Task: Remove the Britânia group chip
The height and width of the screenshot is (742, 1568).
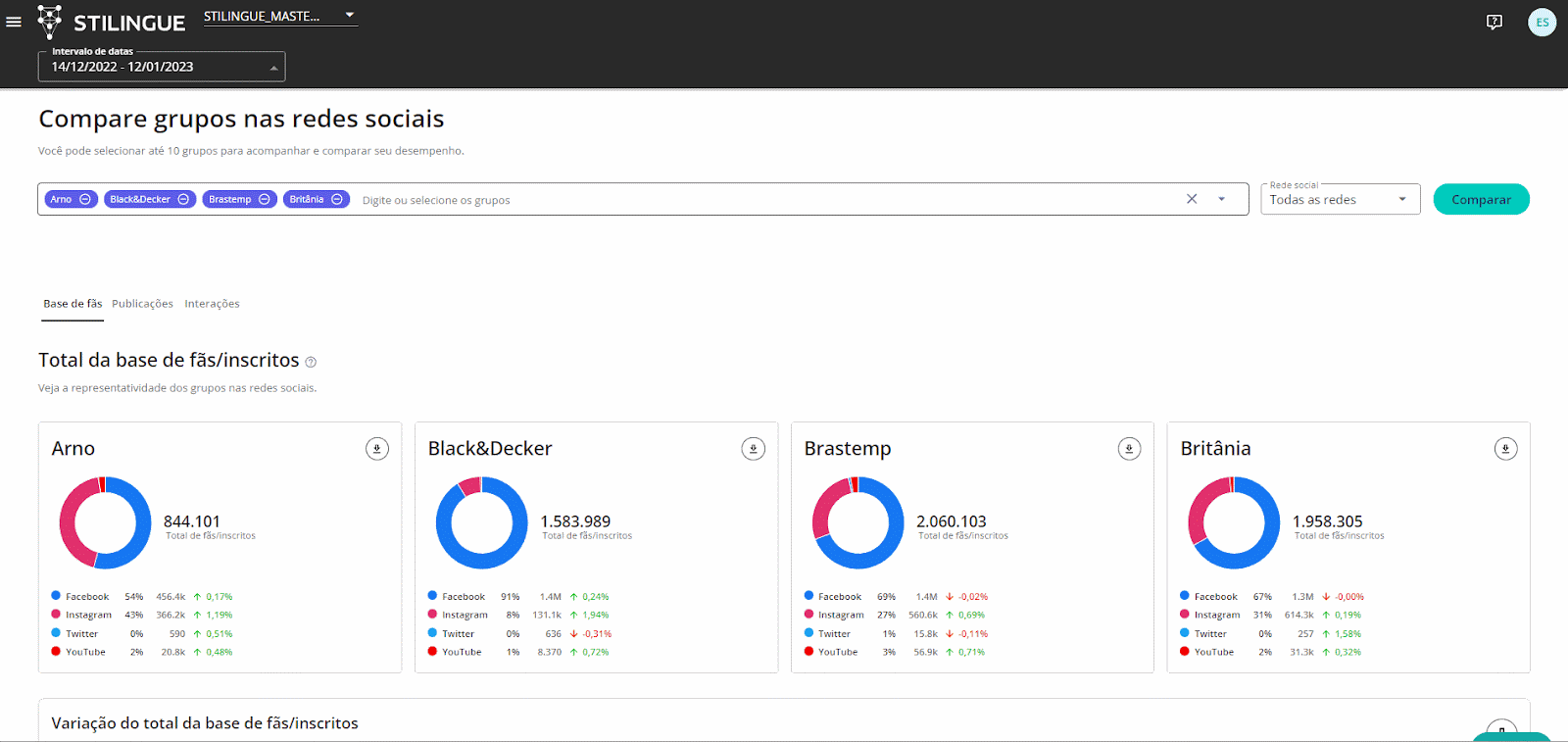Action: click(x=337, y=199)
